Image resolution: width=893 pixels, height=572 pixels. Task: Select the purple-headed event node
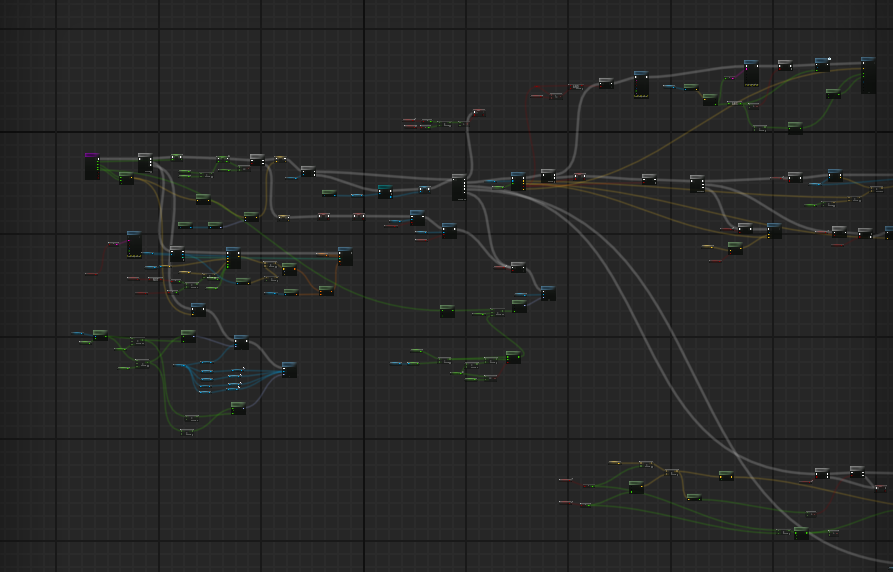(x=92, y=166)
